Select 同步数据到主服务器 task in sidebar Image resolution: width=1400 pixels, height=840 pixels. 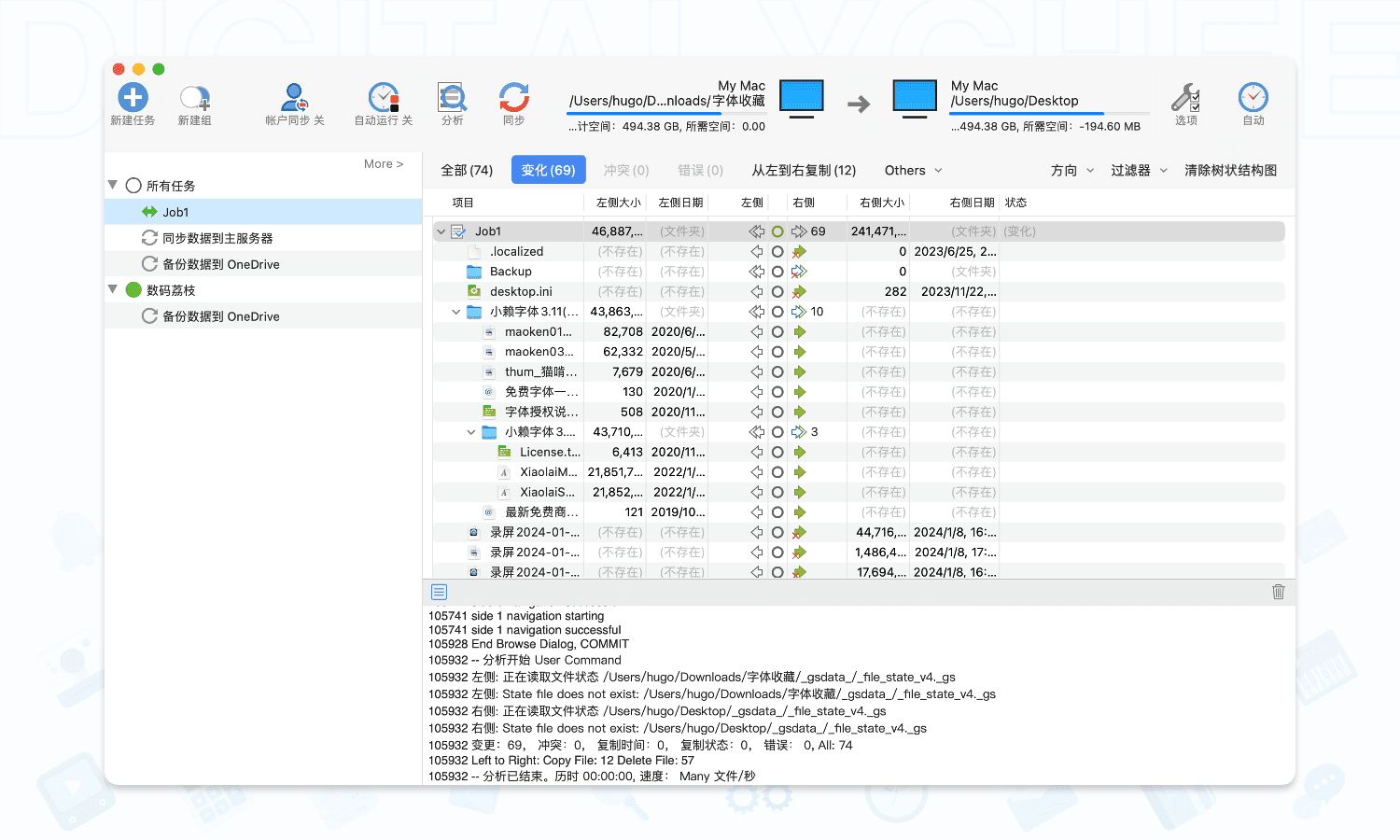pyautogui.click(x=217, y=238)
